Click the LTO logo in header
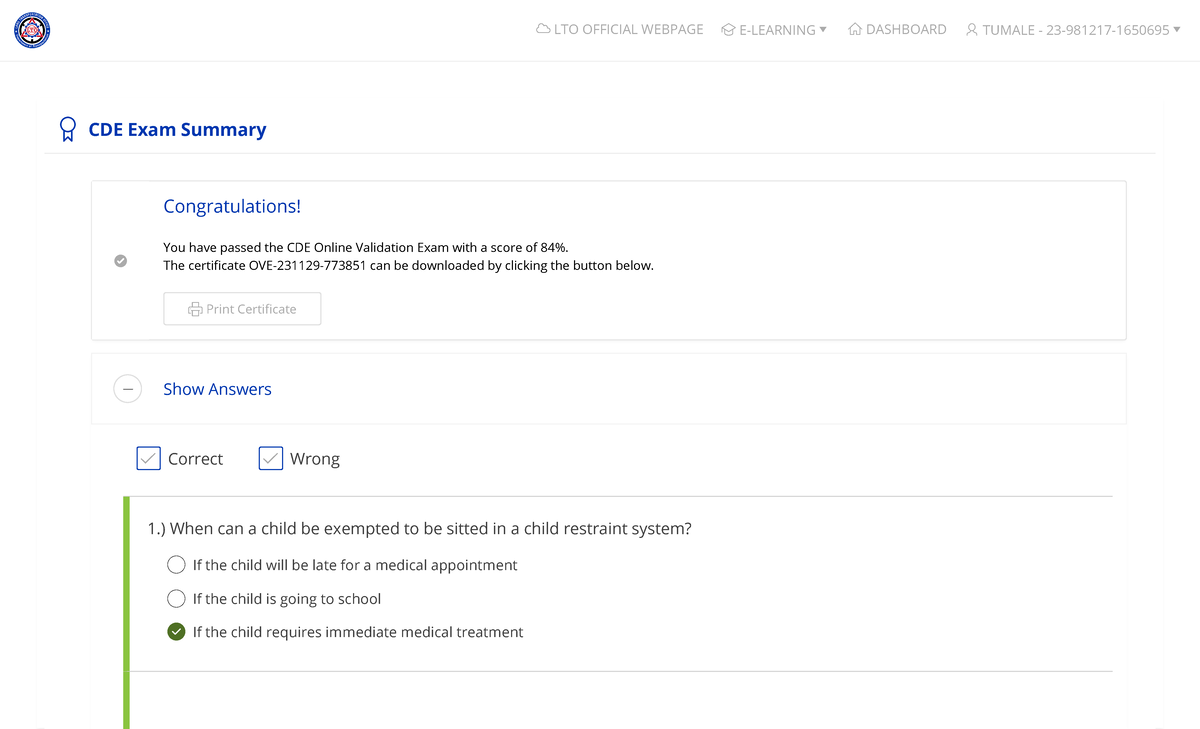The image size is (1200, 729). click(32, 30)
